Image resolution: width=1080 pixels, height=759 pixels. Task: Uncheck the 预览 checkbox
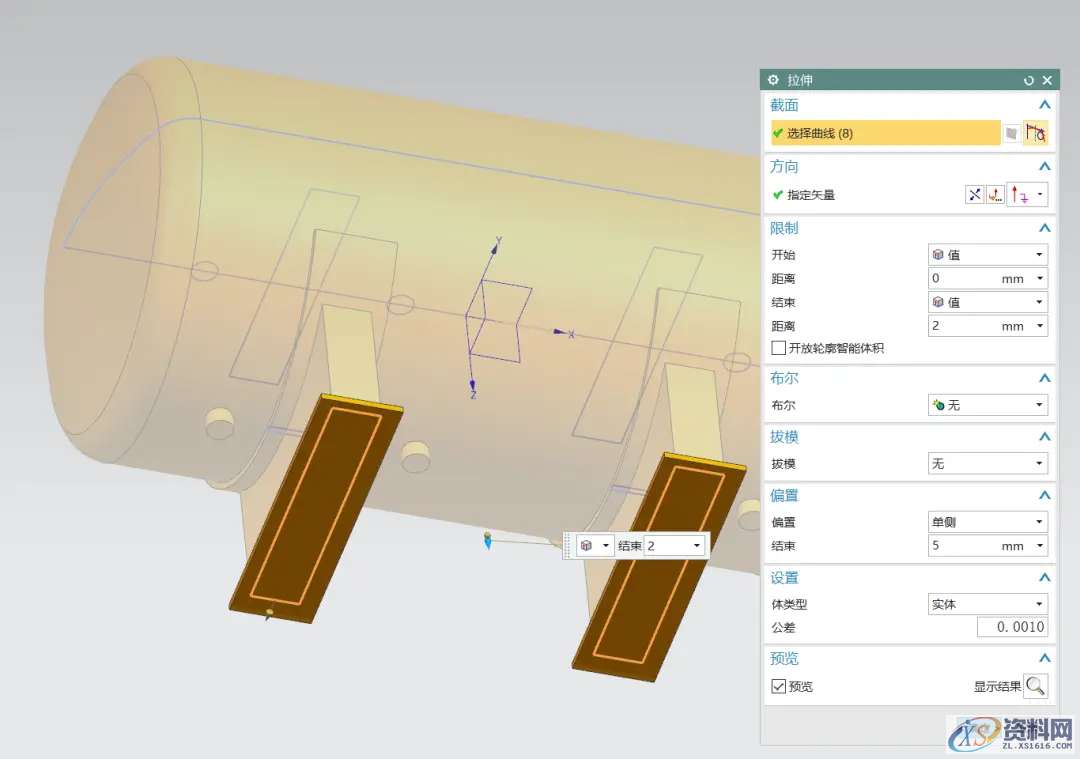(x=779, y=686)
